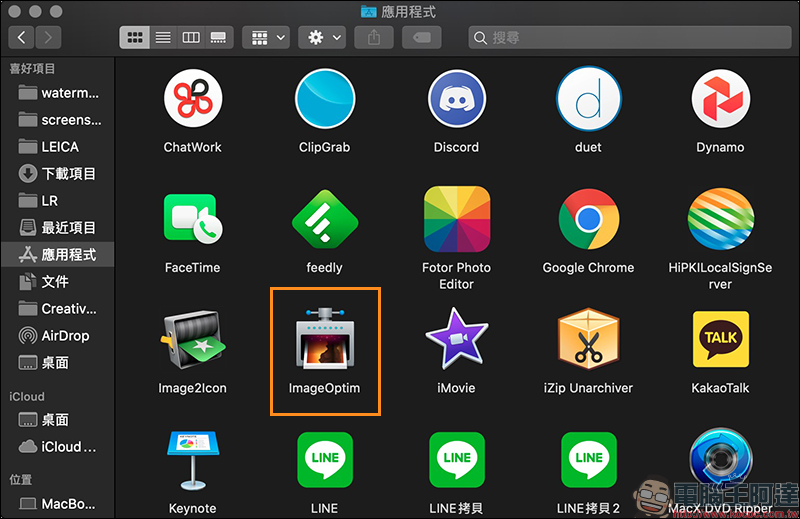Switch to column view mode
800x519 pixels.
pyautogui.click(x=190, y=37)
